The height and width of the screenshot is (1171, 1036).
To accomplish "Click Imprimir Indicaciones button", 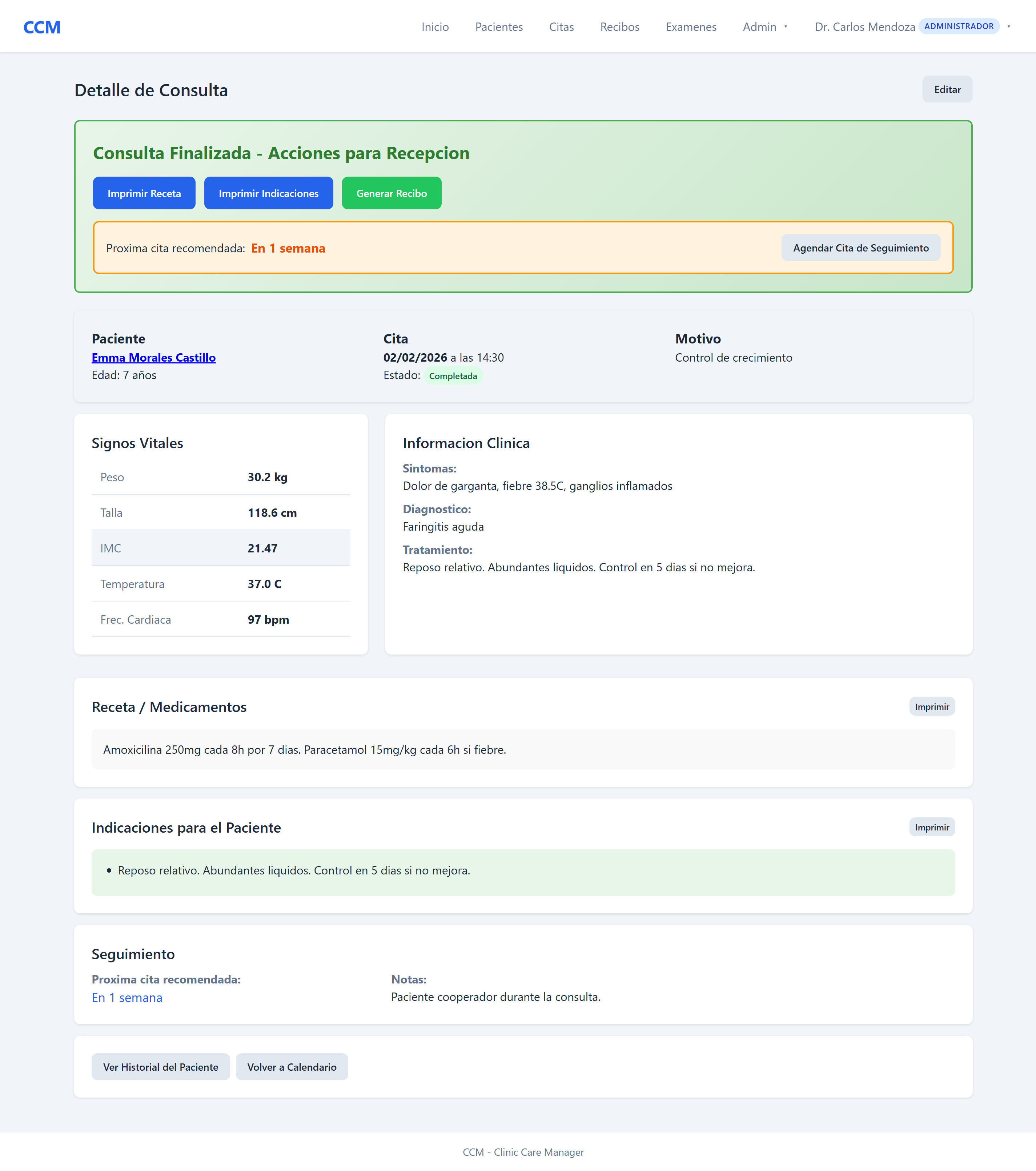I will click(268, 193).
